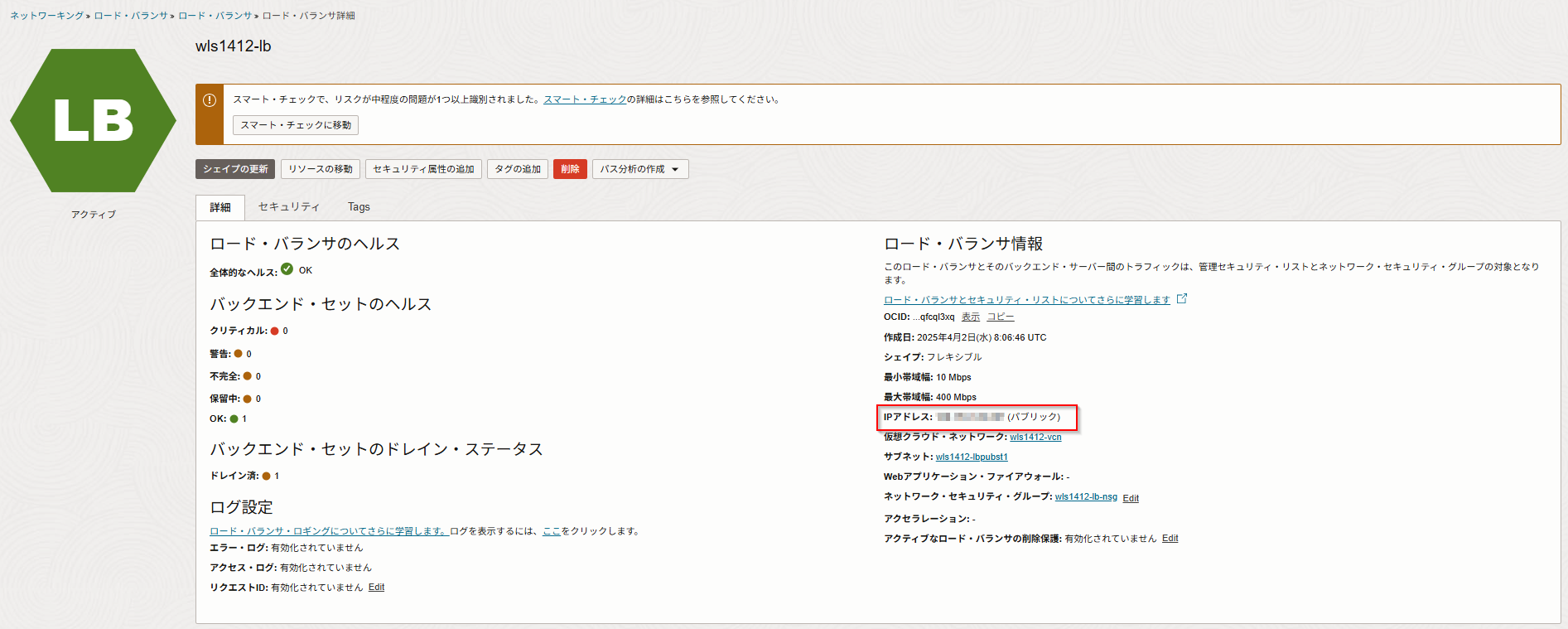
Task: Copy the OCID using the コピー link
Action: point(1000,317)
